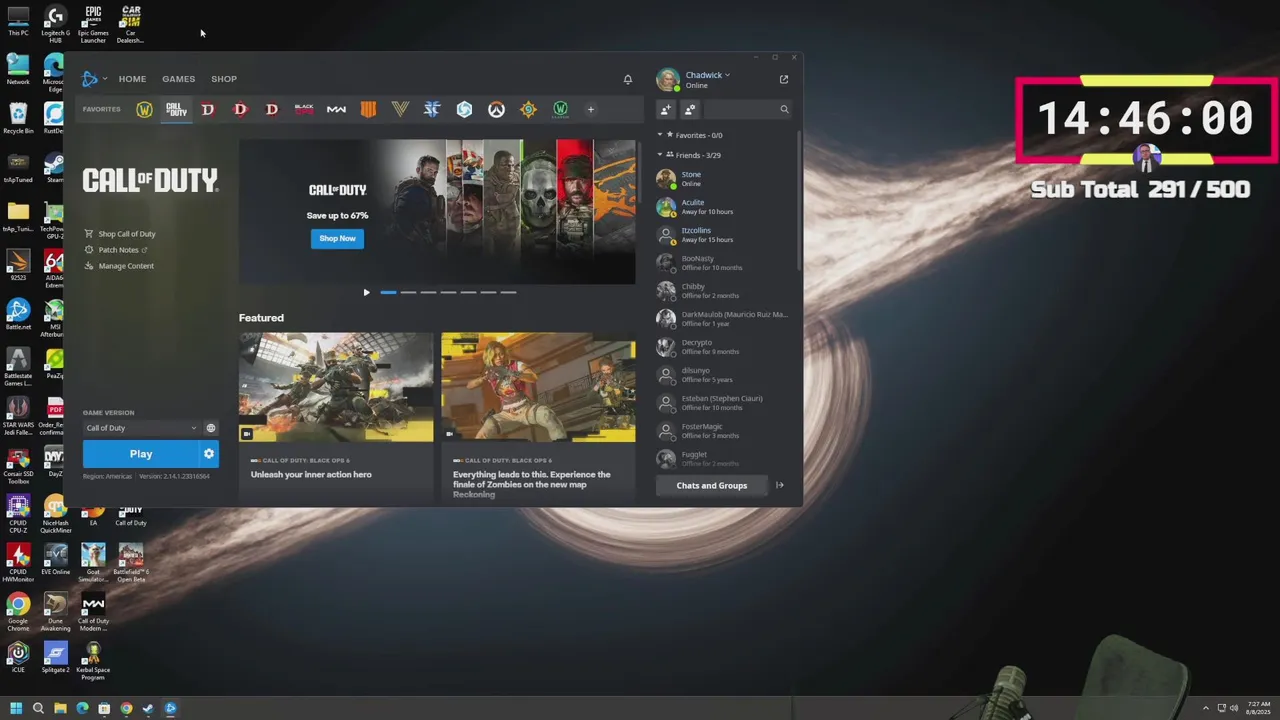
Task: Select friend Decrypto in the list
Action: tap(726, 347)
